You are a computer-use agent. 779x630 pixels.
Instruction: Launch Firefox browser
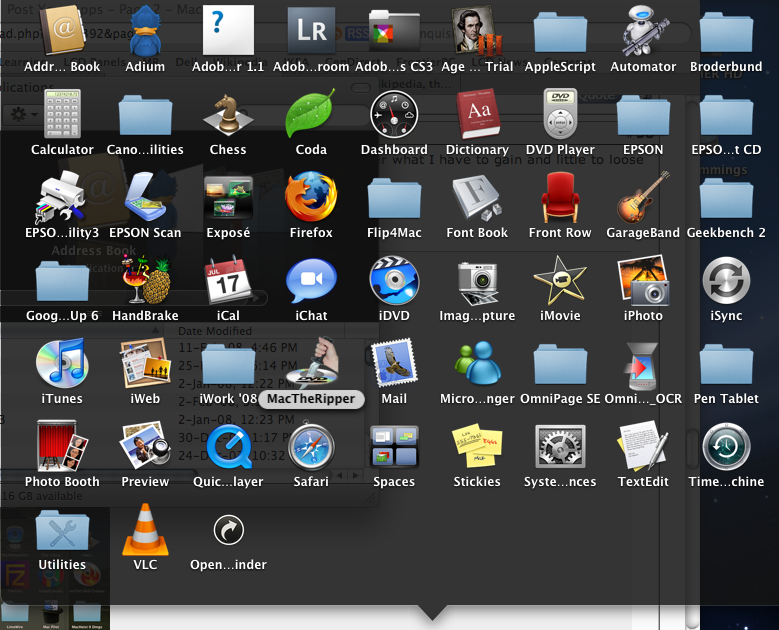(x=311, y=197)
